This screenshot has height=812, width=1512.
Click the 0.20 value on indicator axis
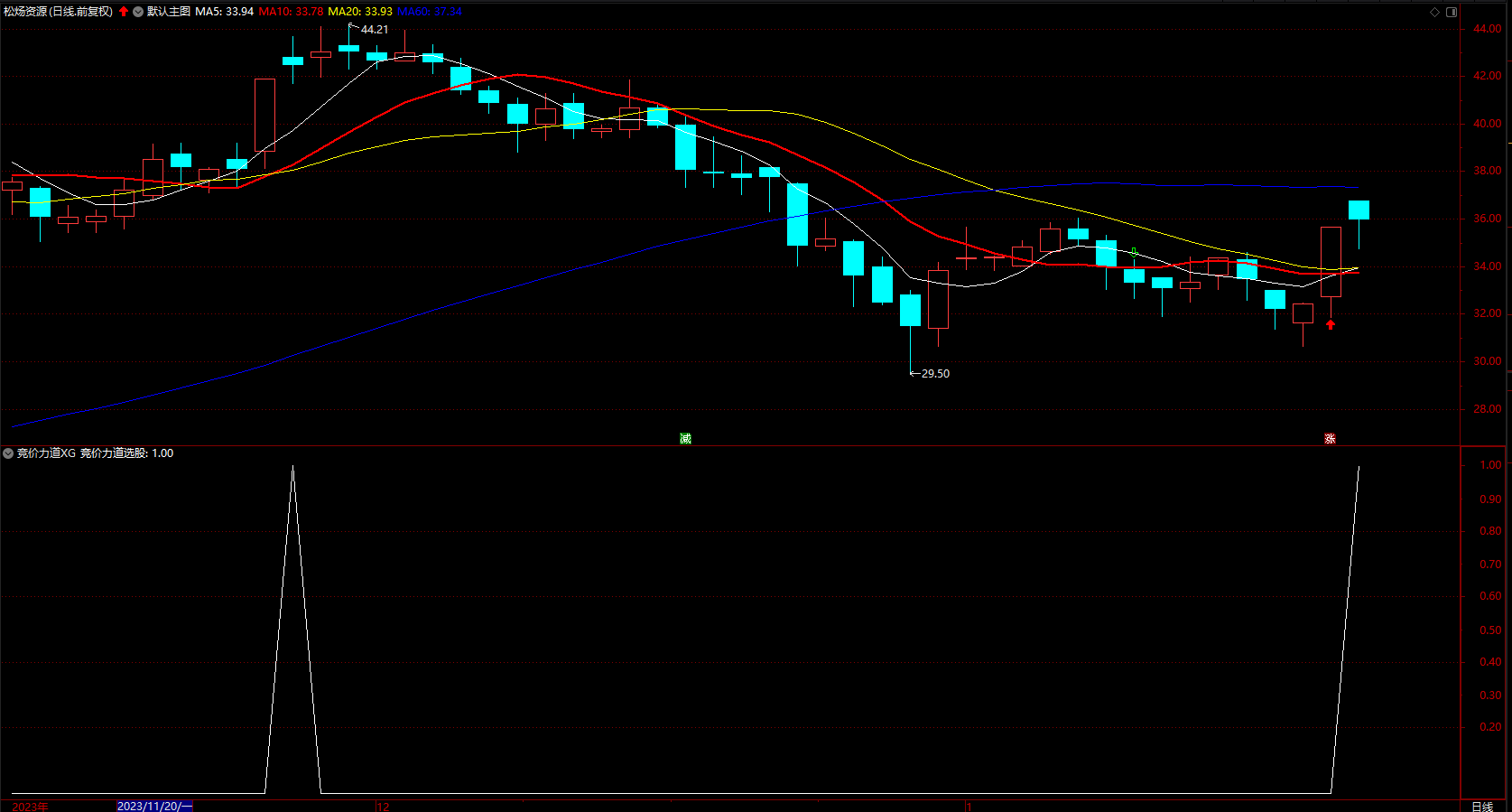pos(1490,727)
